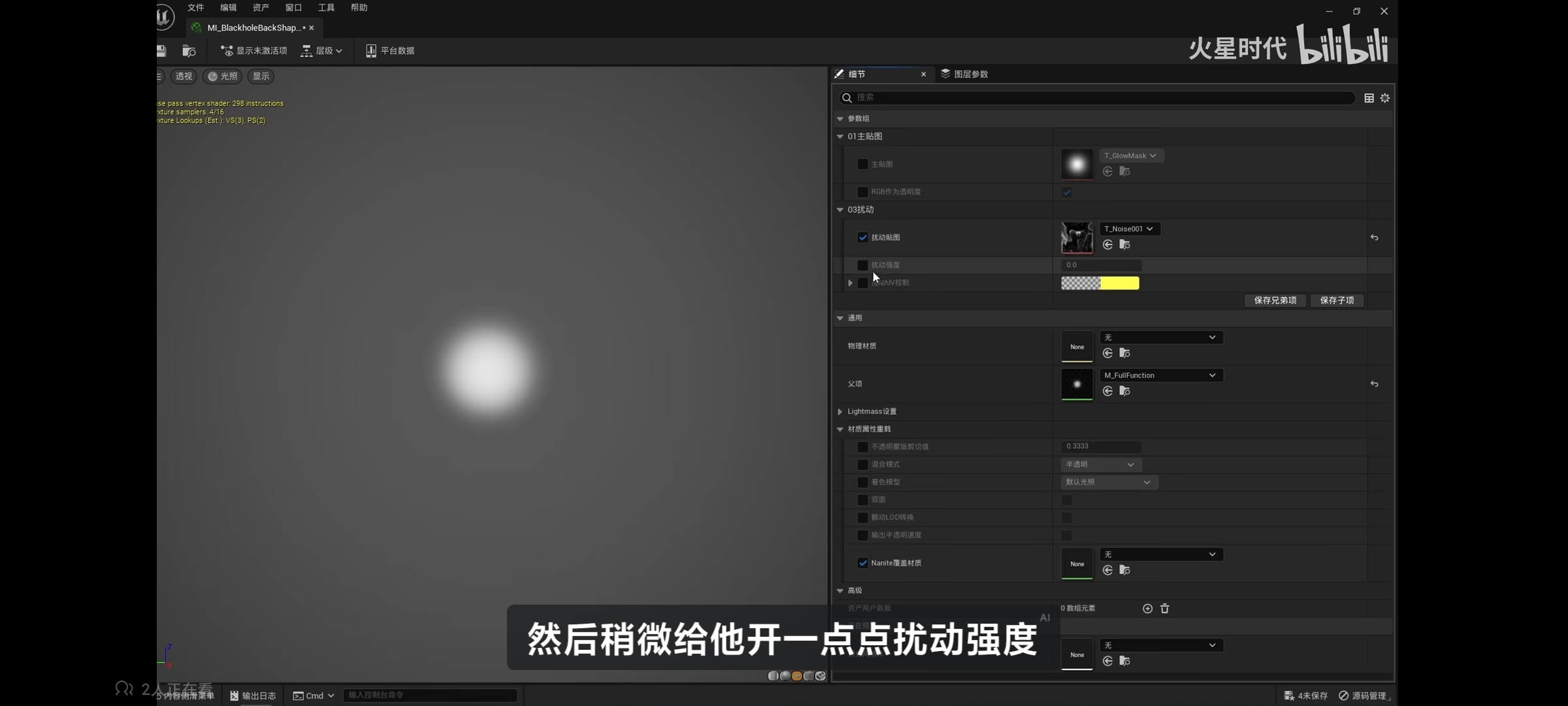Add an element to the 资产用户数据 array
This screenshot has width=1568, height=706.
click(x=1147, y=609)
